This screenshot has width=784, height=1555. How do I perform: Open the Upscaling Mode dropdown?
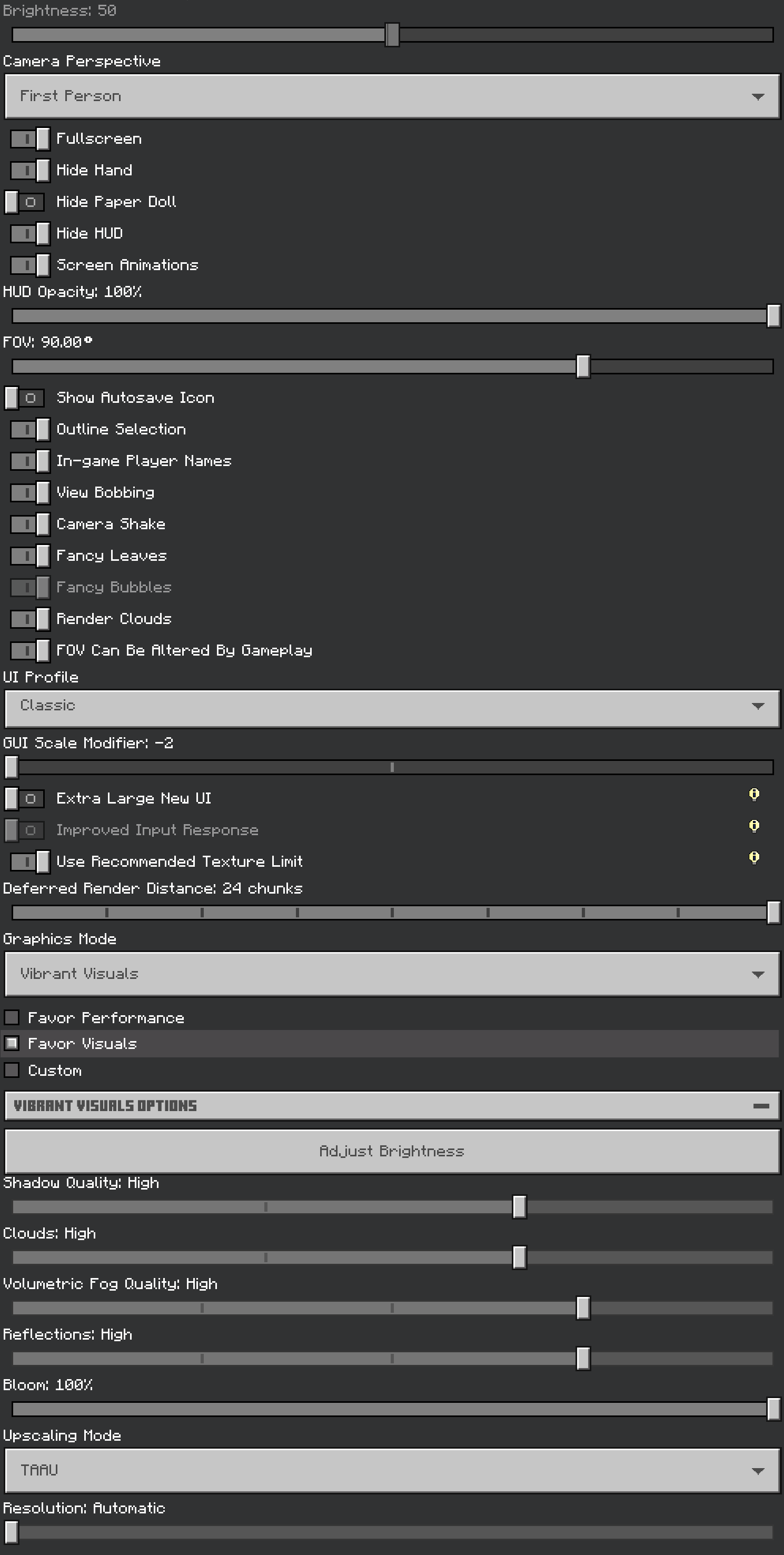[x=392, y=1471]
